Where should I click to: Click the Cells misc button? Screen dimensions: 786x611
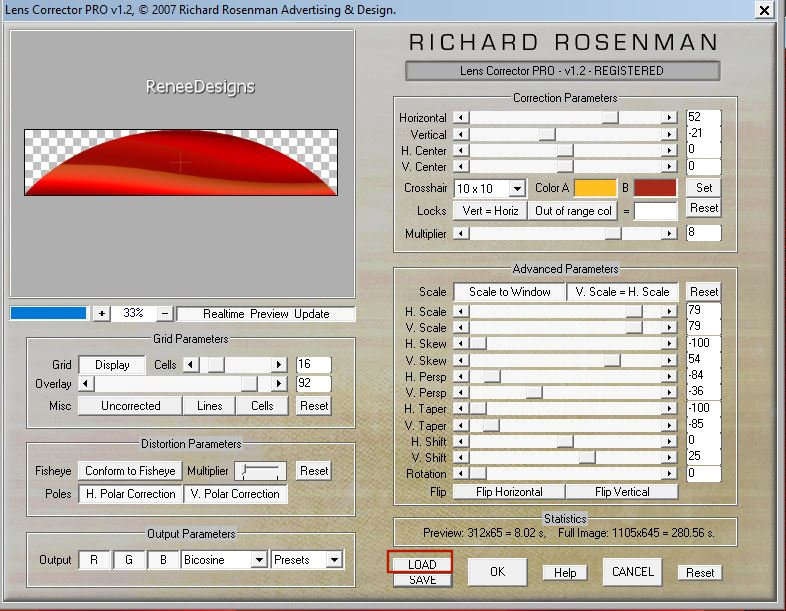pos(262,405)
